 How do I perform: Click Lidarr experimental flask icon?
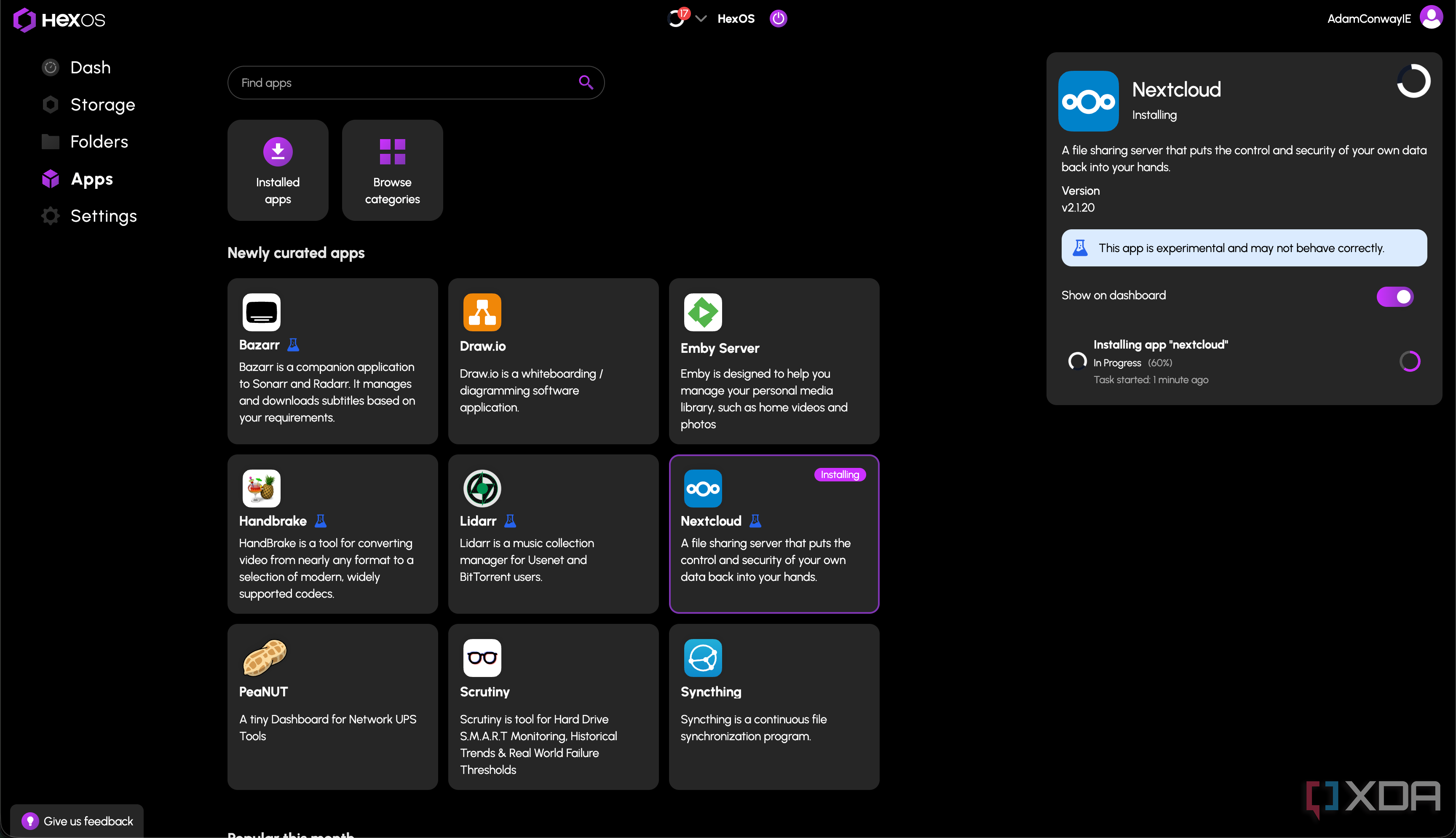point(510,521)
